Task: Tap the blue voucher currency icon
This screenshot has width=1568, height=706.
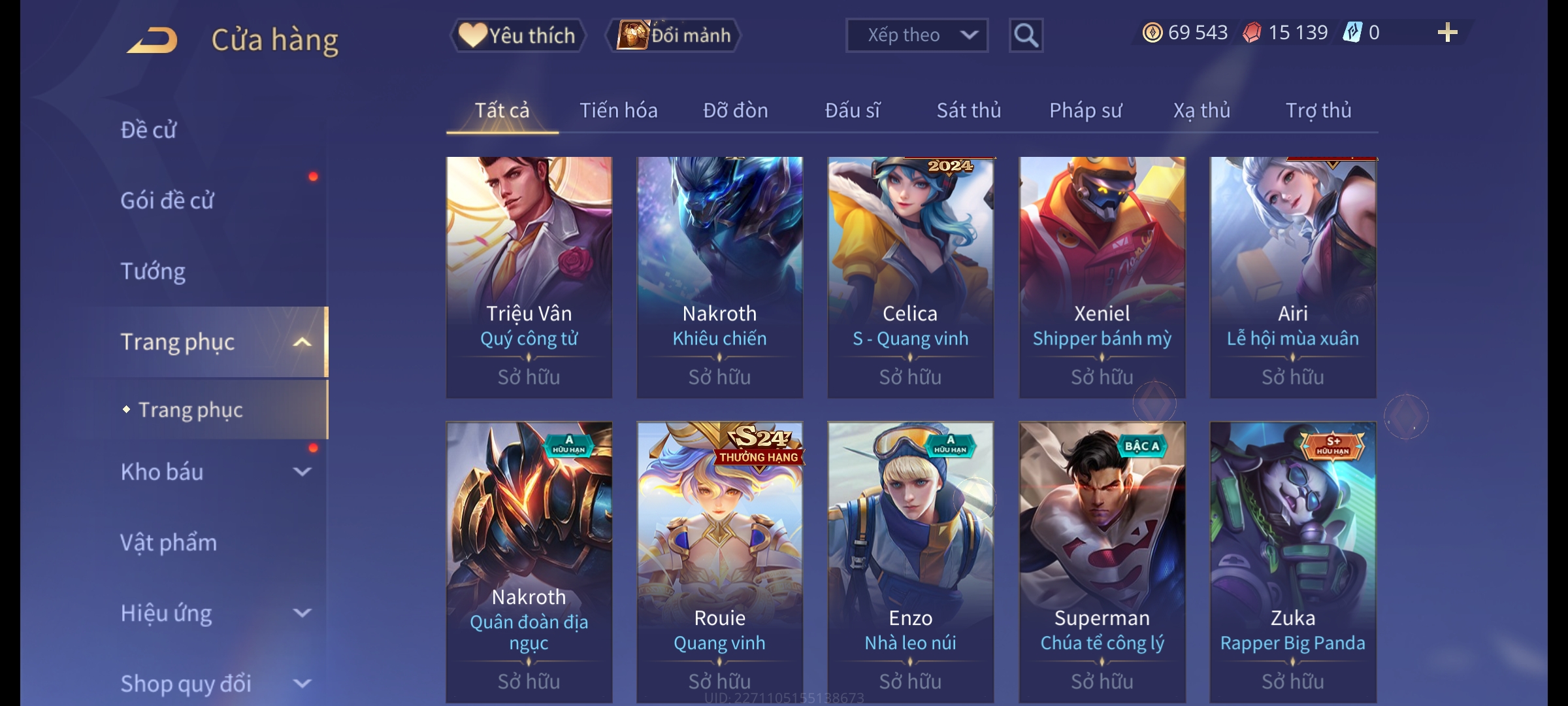Action: pyautogui.click(x=1352, y=33)
